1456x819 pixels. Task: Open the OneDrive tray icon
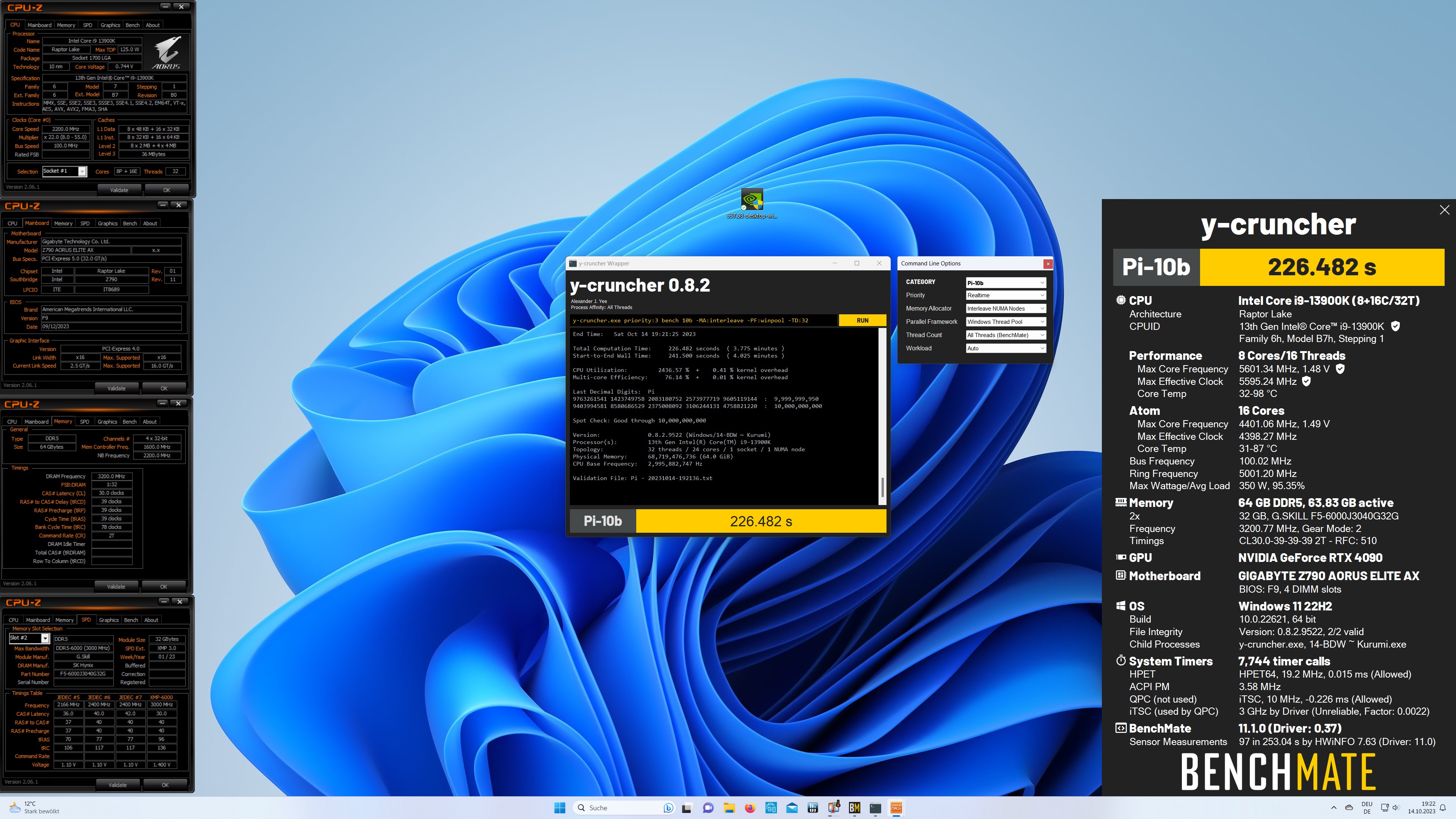point(1349,808)
